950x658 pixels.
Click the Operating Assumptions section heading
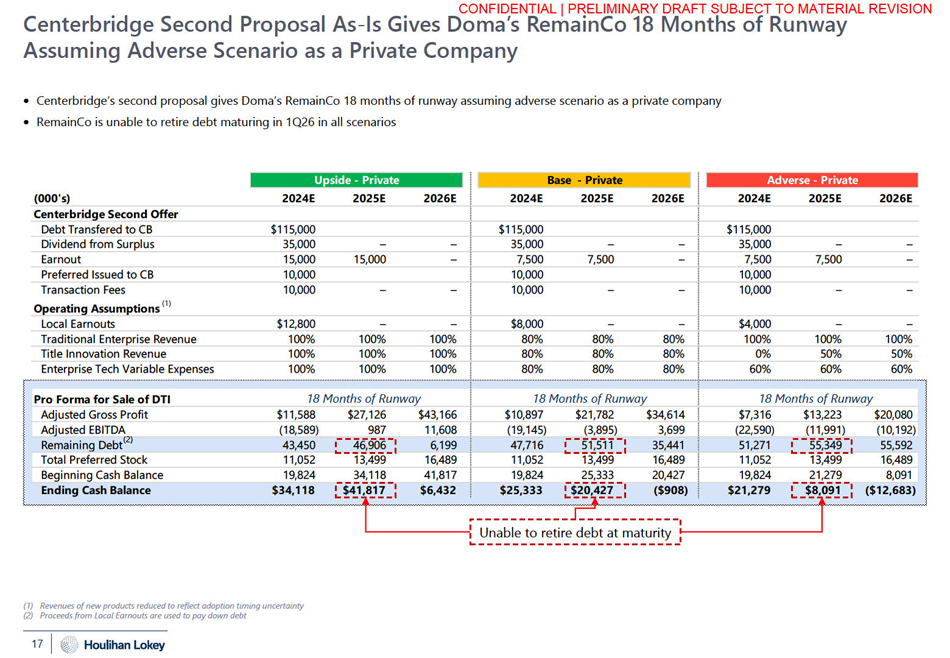point(97,308)
